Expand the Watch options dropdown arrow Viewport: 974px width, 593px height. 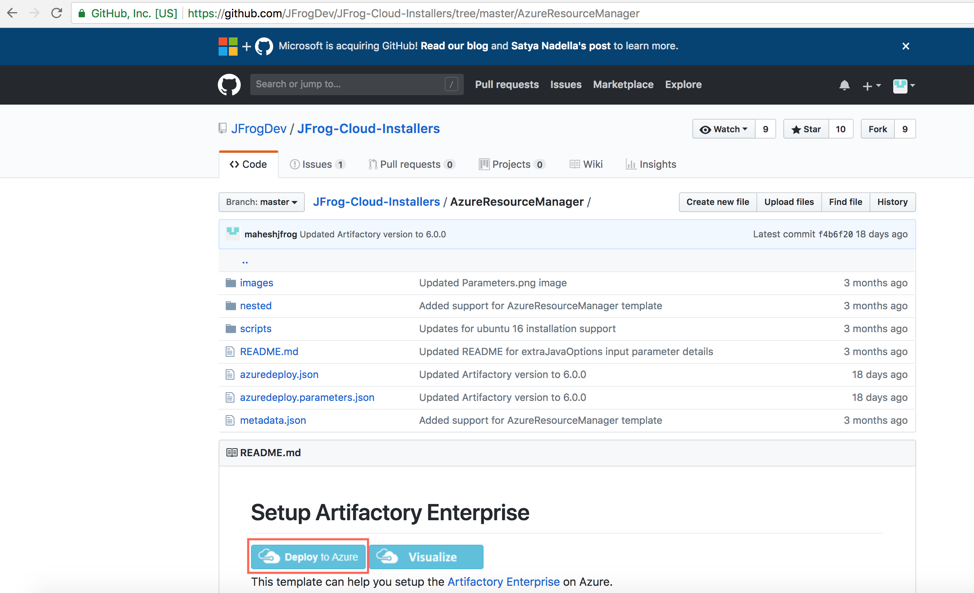[x=745, y=128]
